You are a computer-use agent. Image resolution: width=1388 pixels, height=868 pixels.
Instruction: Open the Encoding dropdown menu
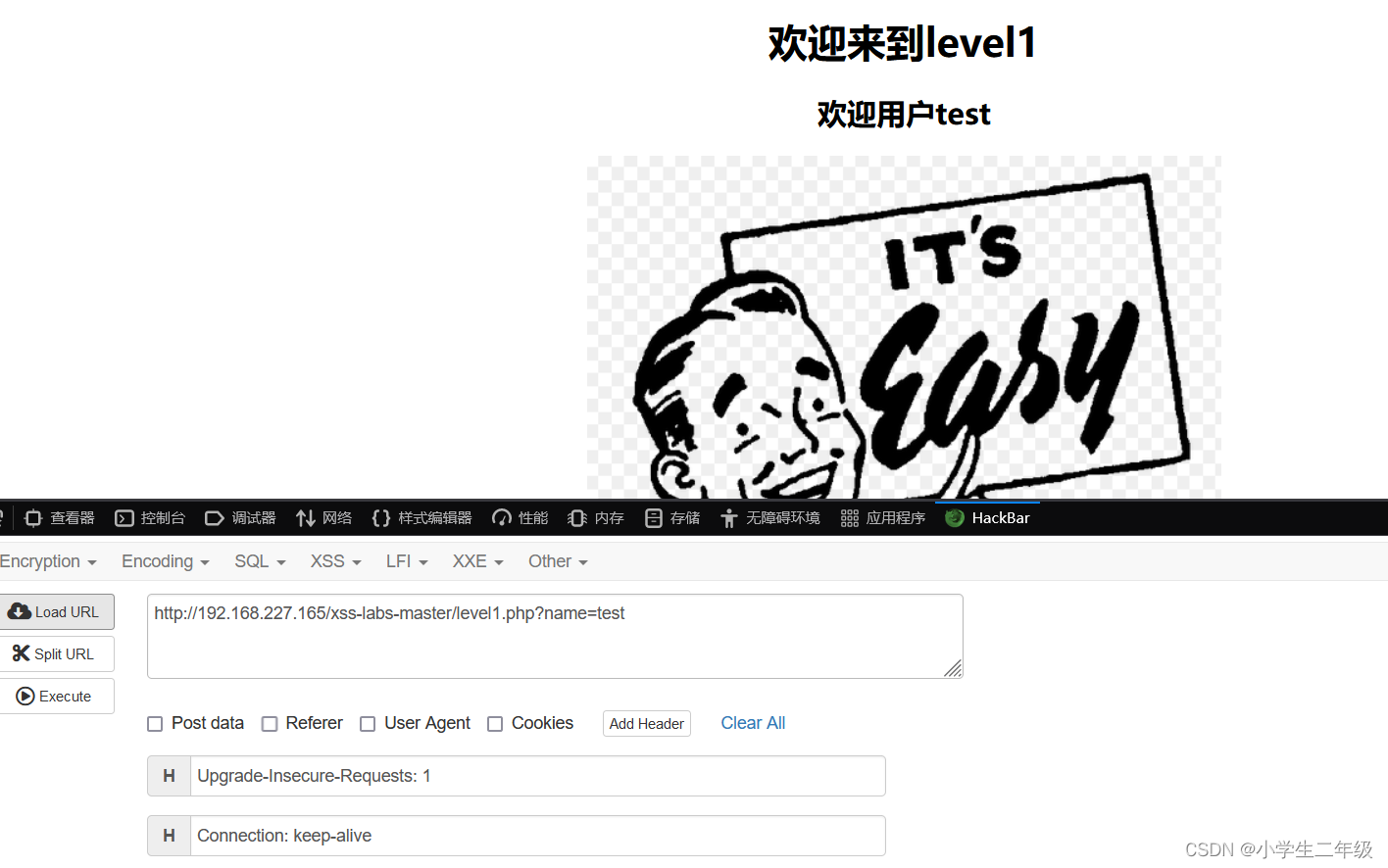166,561
